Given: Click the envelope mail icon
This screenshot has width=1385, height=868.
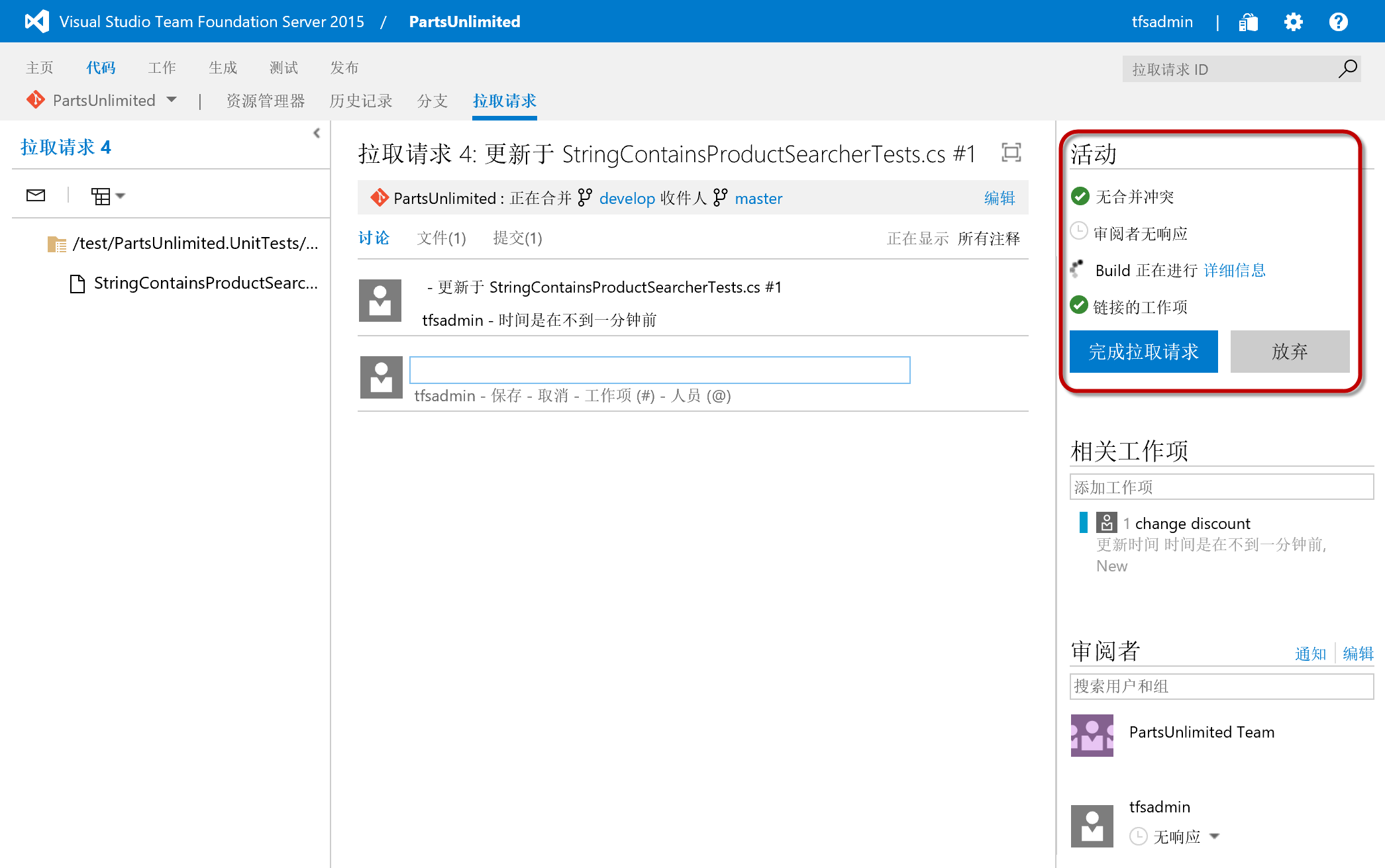Looking at the screenshot, I should (x=36, y=195).
